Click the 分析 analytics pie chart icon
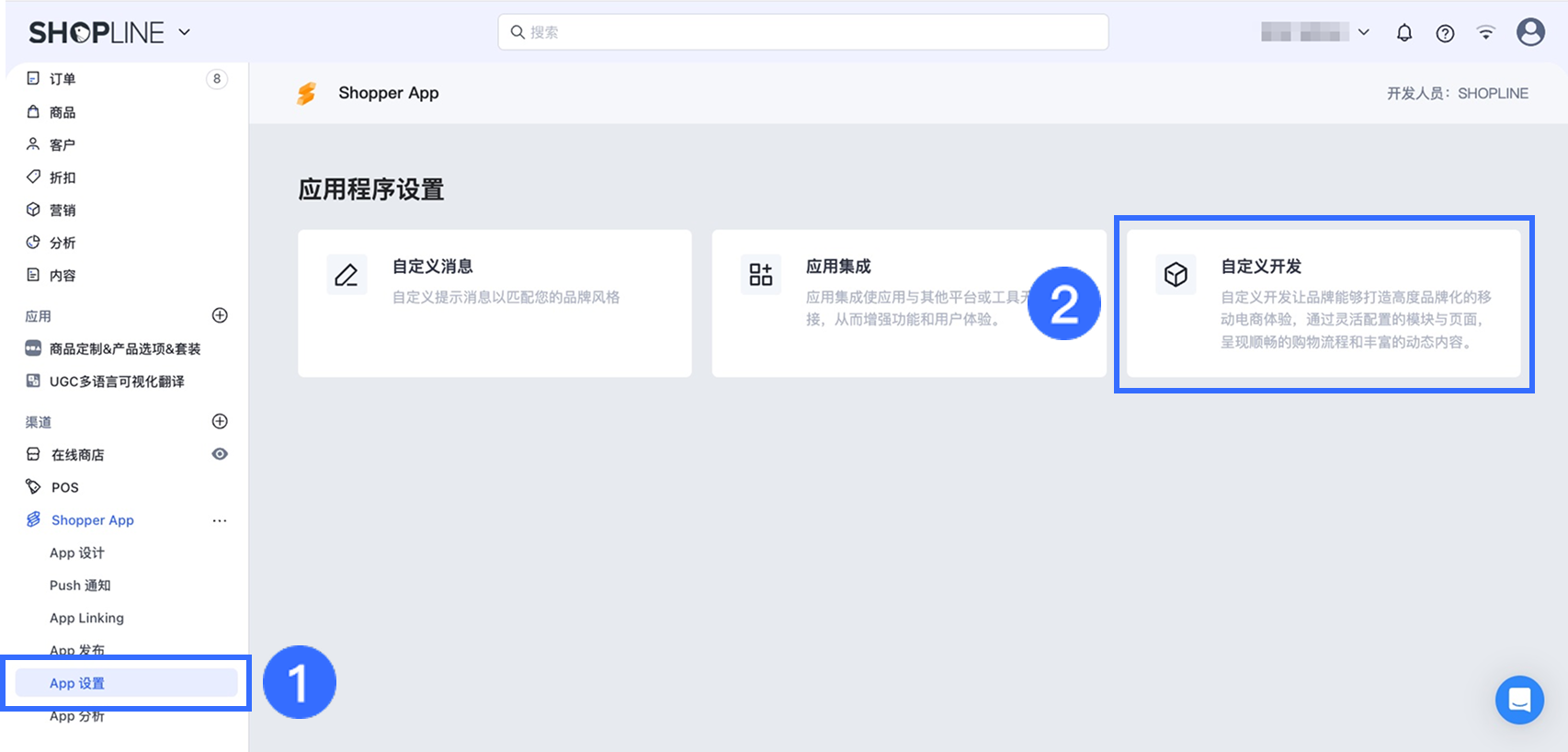The height and width of the screenshot is (752, 1568). 33,242
